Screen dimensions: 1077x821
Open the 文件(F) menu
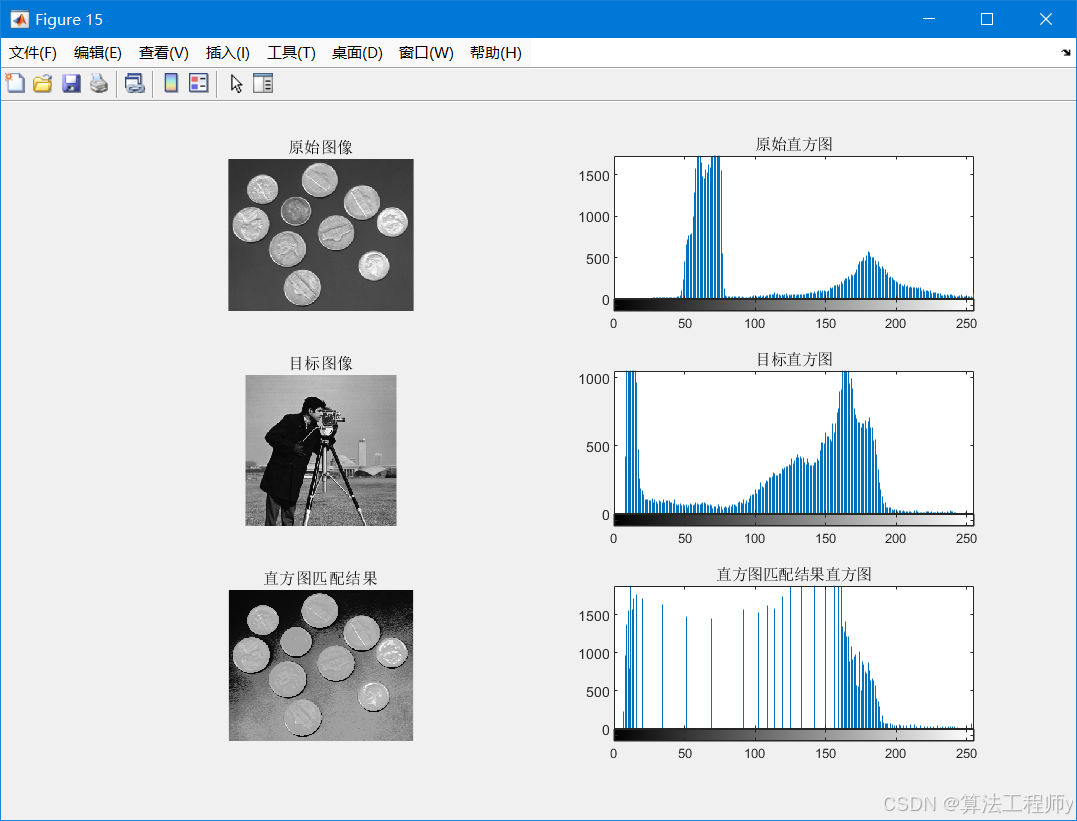(32, 52)
